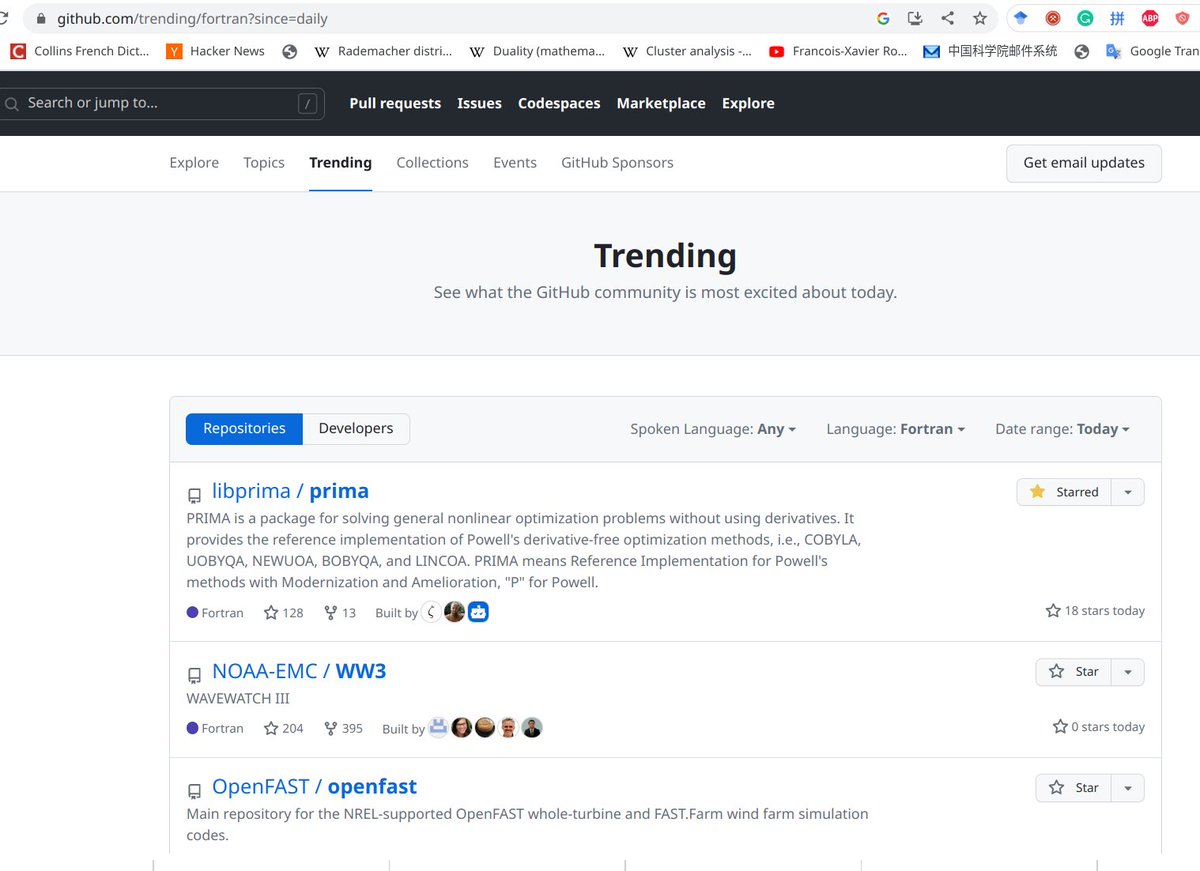Screen dimensions: 1200x871
Task: Click repository icon beside OpenFAST / openfast
Action: pos(194,791)
